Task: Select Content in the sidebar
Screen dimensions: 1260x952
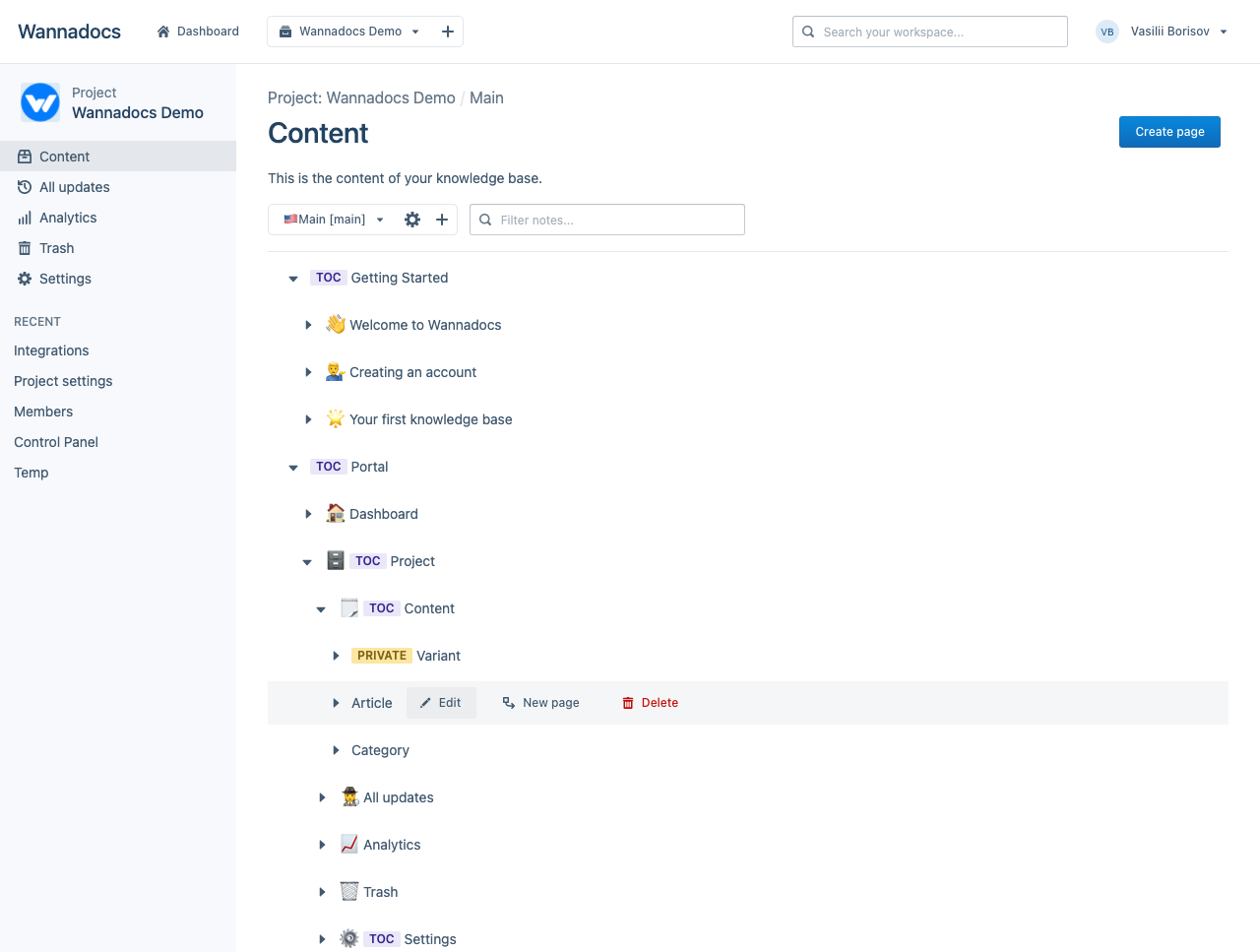Action: click(x=118, y=157)
